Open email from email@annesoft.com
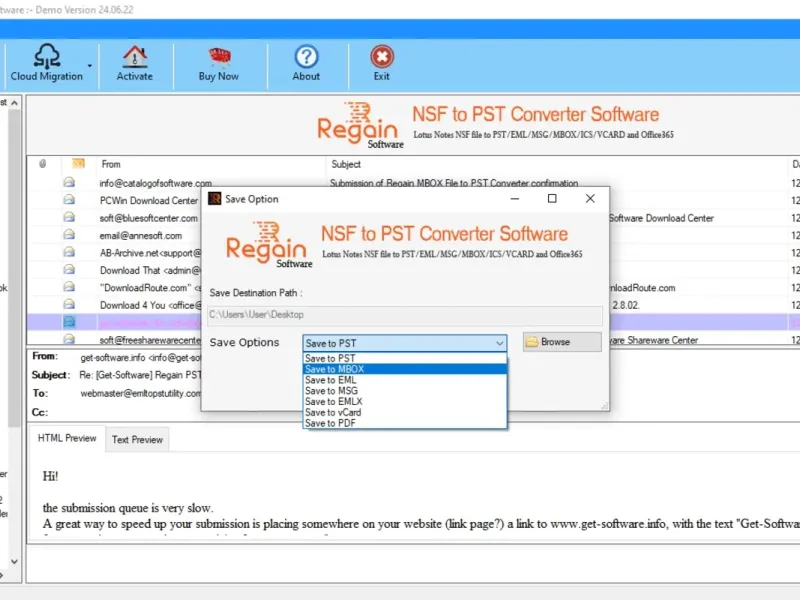The image size is (800, 600). coord(140,236)
